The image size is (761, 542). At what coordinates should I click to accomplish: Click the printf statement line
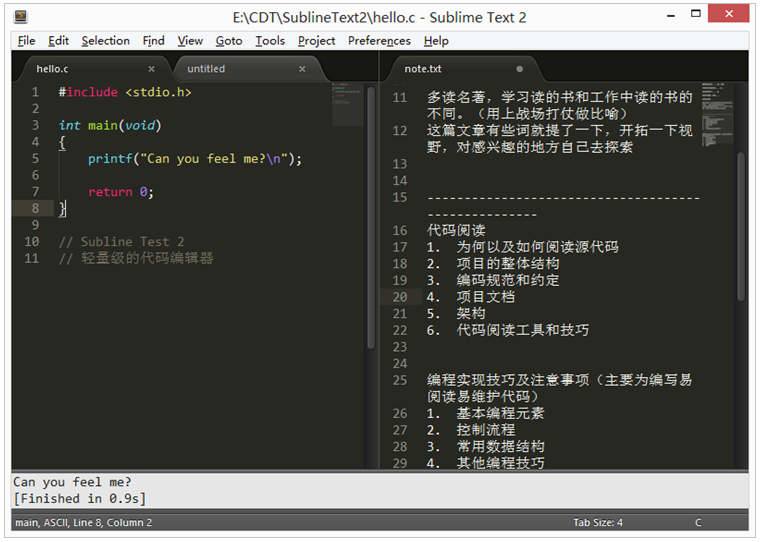[x=195, y=159]
